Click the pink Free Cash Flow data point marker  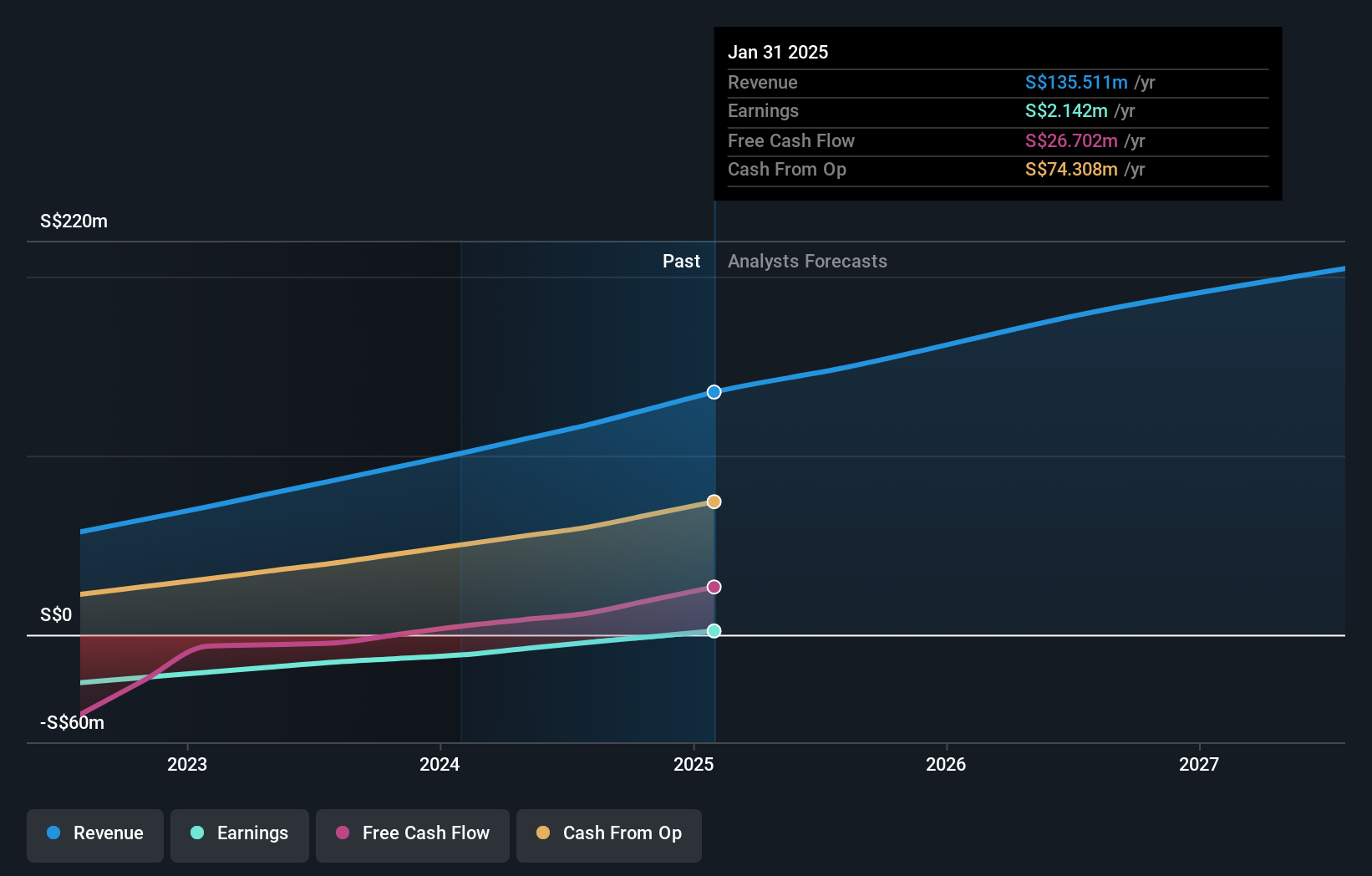pos(714,588)
